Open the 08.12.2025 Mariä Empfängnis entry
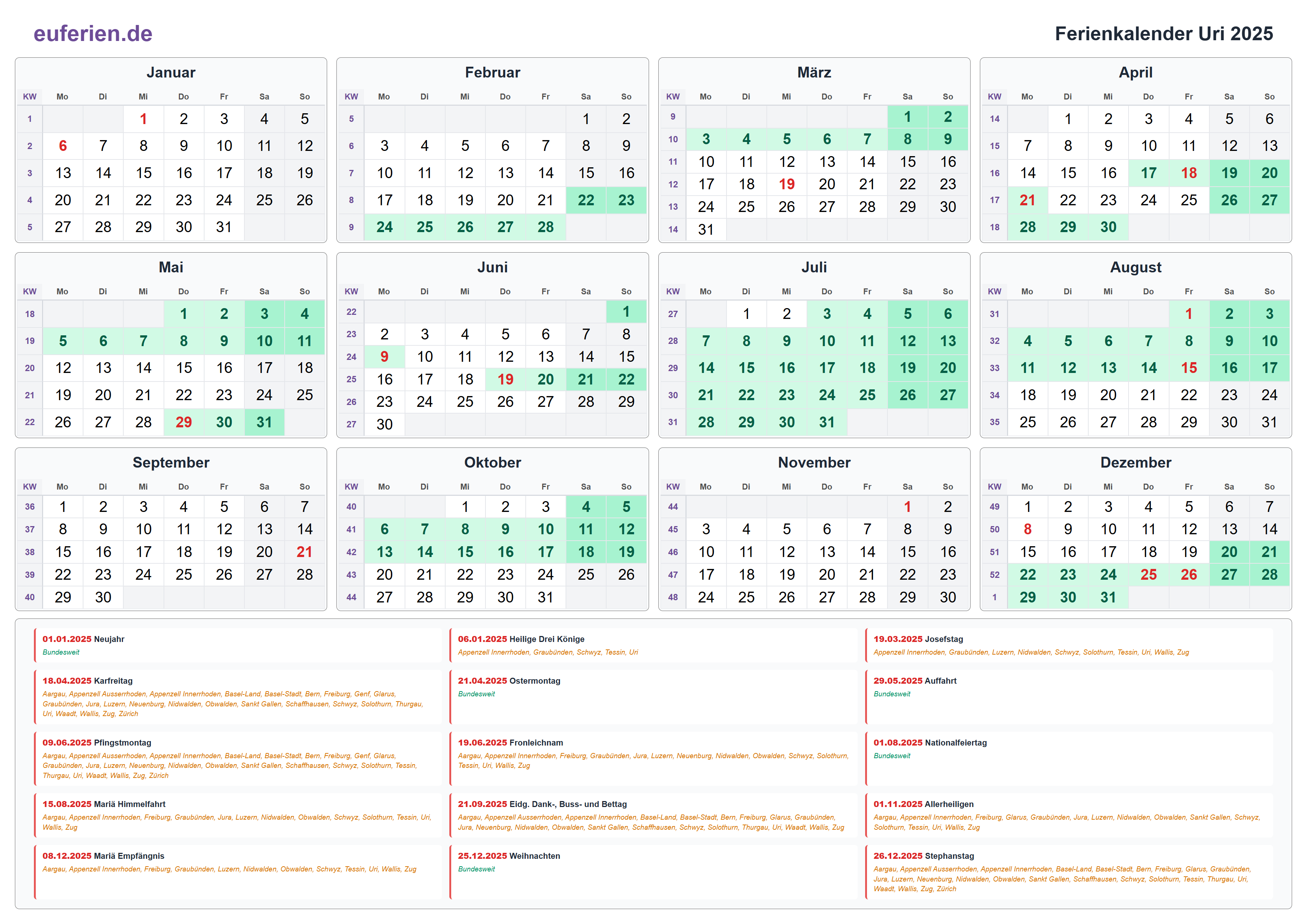Screen dimensions: 1307x924 pyautogui.click(x=237, y=872)
